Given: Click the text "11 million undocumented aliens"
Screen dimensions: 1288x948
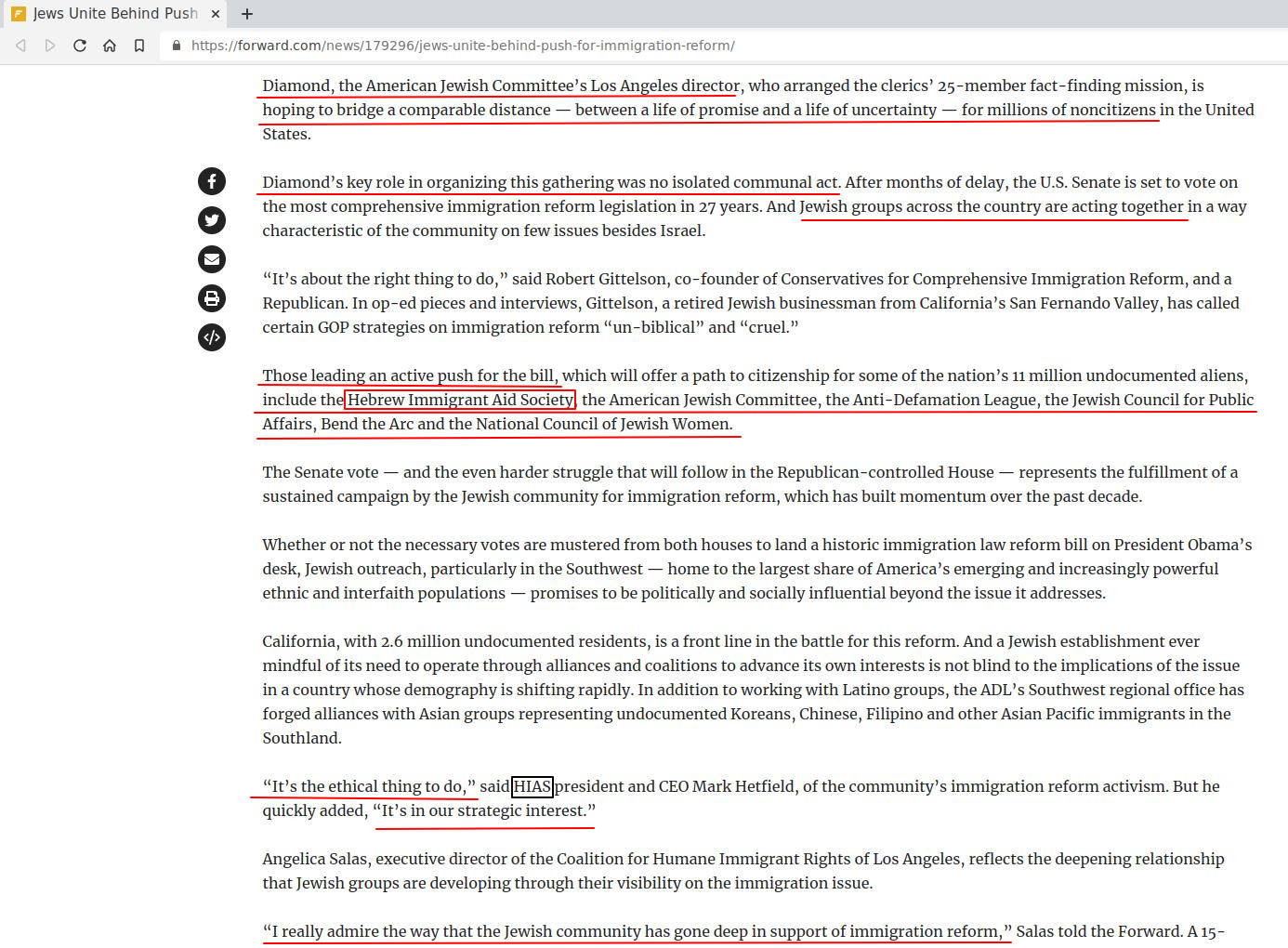Looking at the screenshot, I should (1128, 375).
